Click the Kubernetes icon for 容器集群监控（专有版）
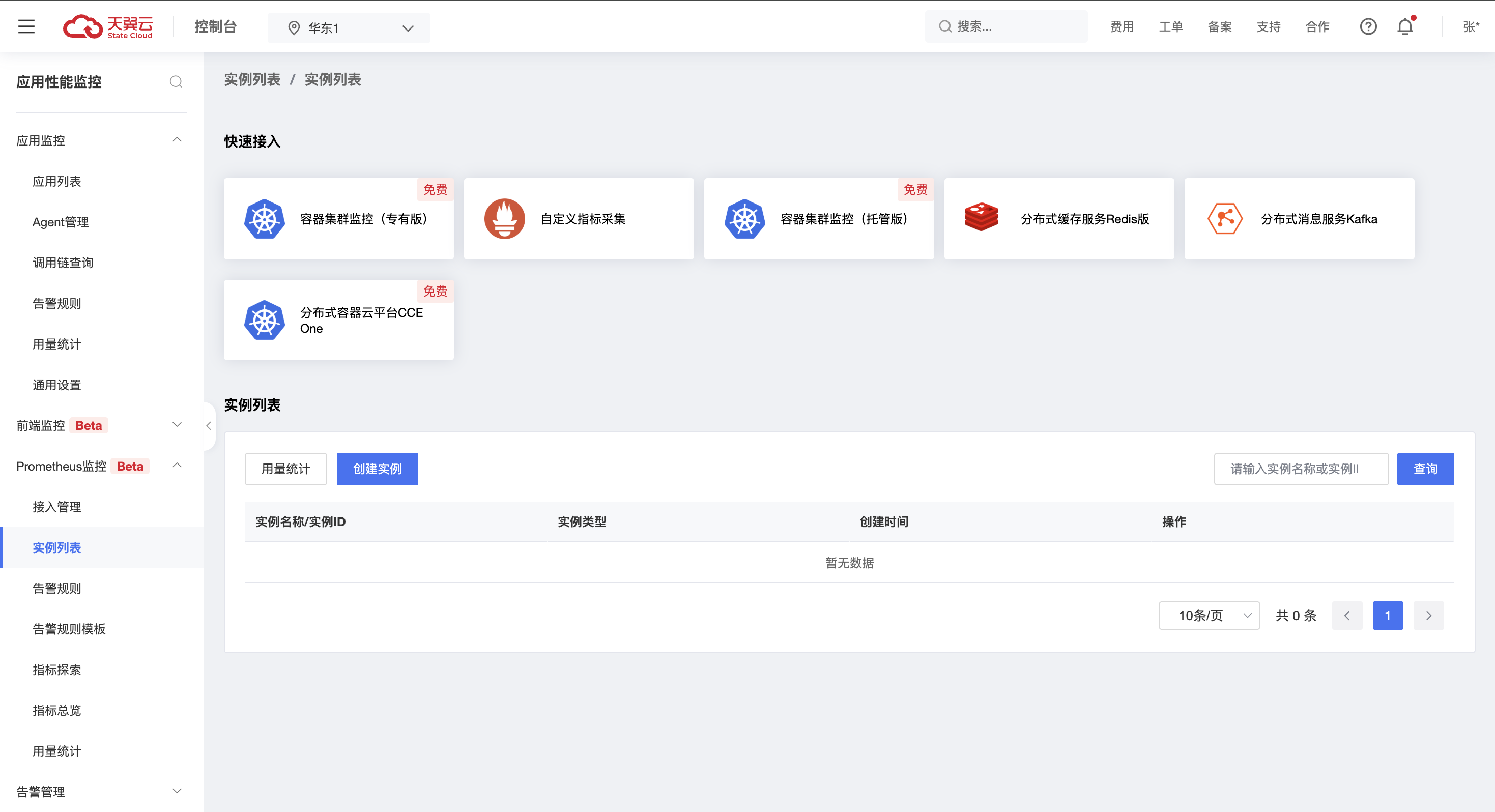Viewport: 1495px width, 812px height. [265, 219]
